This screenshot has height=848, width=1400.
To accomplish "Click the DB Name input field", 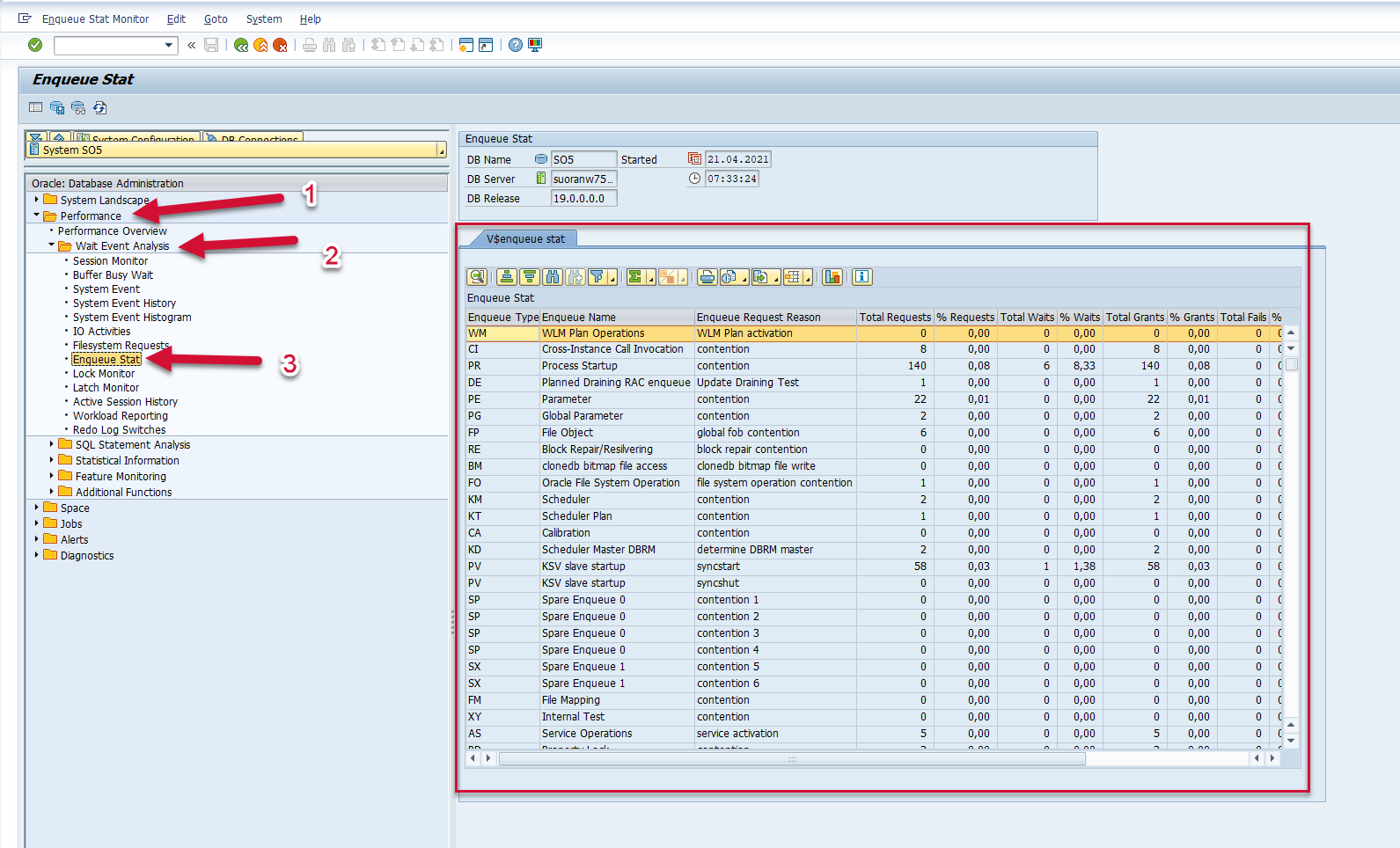I will point(583,159).
